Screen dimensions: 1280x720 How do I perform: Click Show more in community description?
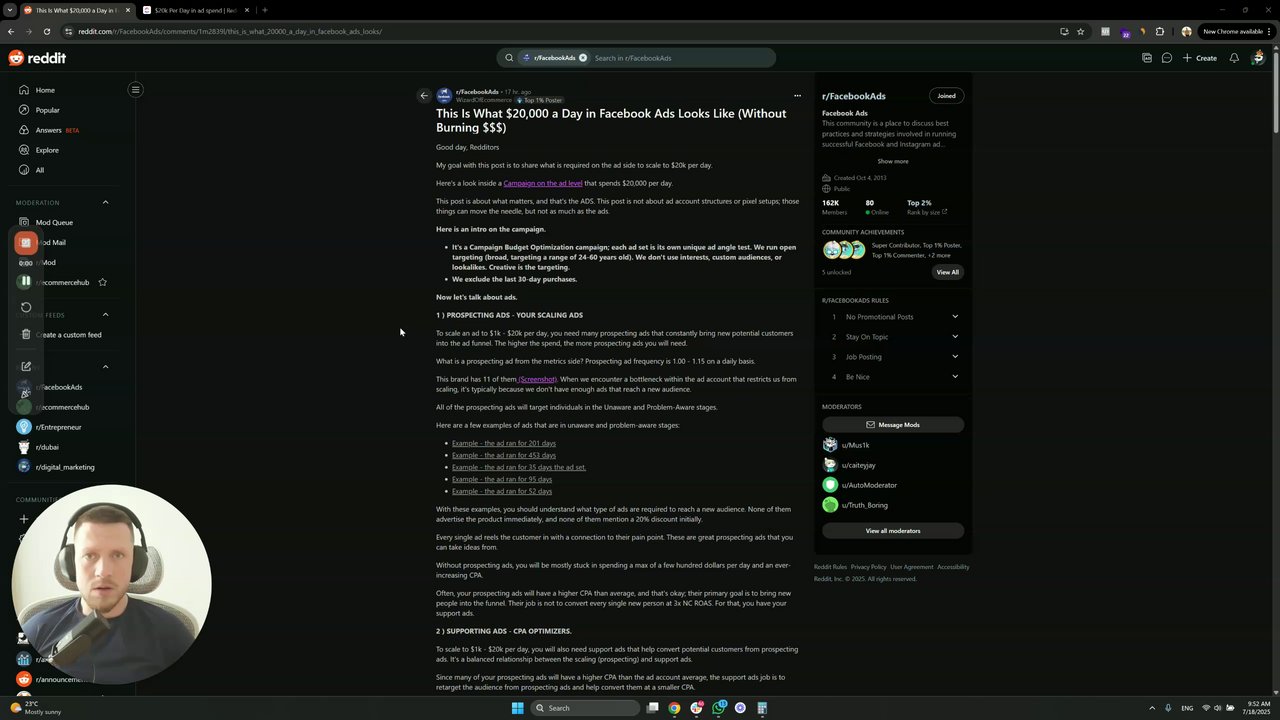pos(893,161)
